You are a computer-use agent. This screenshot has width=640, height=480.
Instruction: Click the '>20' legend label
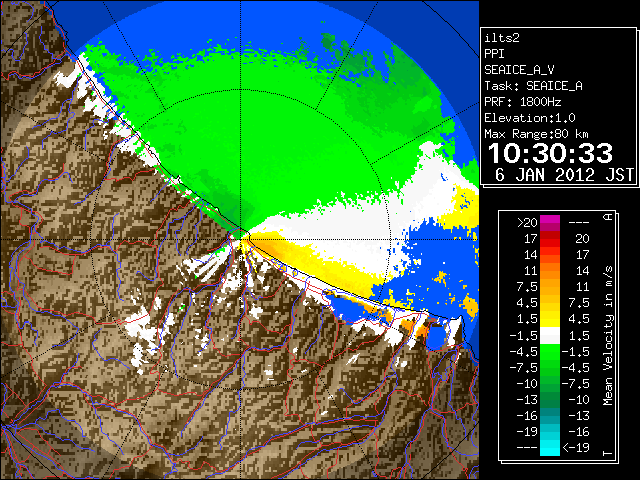pyautogui.click(x=527, y=223)
